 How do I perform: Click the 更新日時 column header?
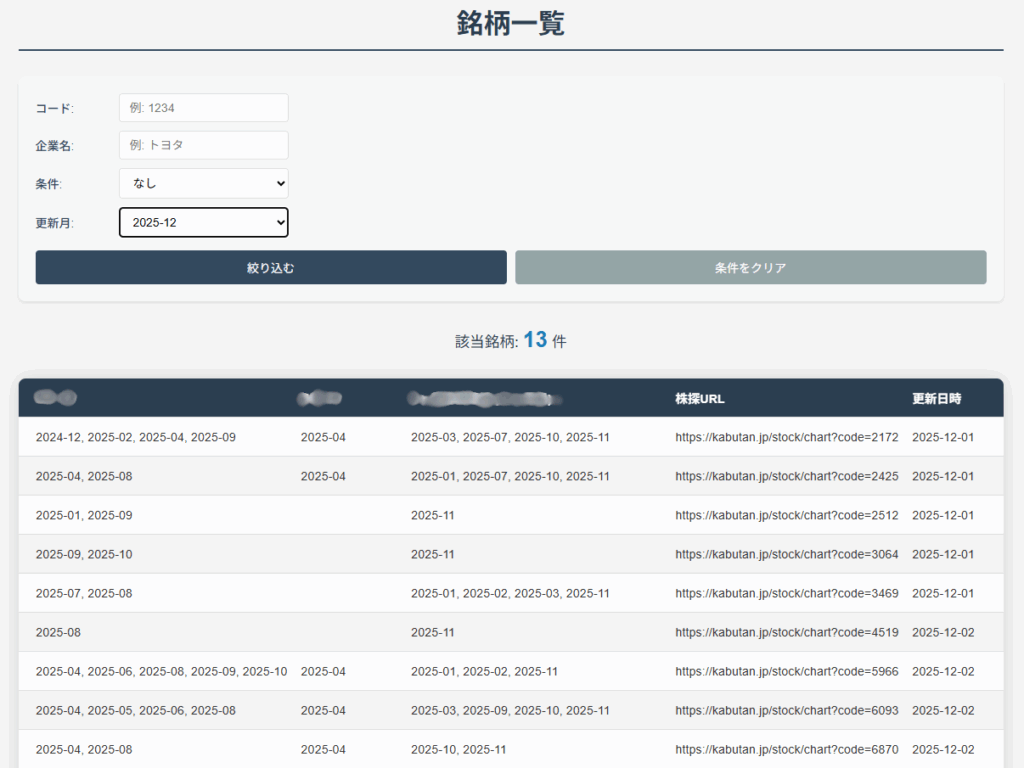pos(936,398)
